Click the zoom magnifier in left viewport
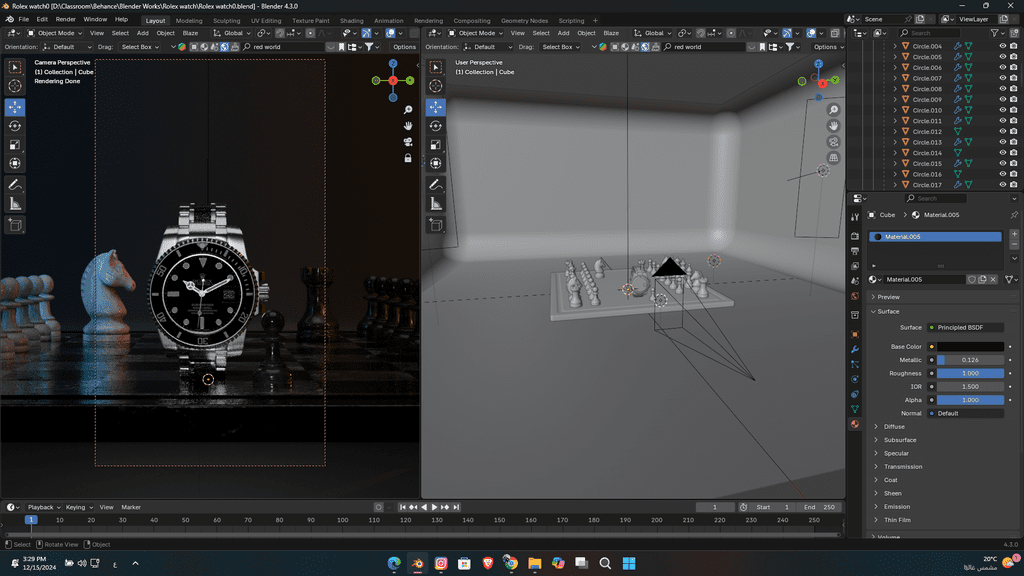 [x=408, y=110]
